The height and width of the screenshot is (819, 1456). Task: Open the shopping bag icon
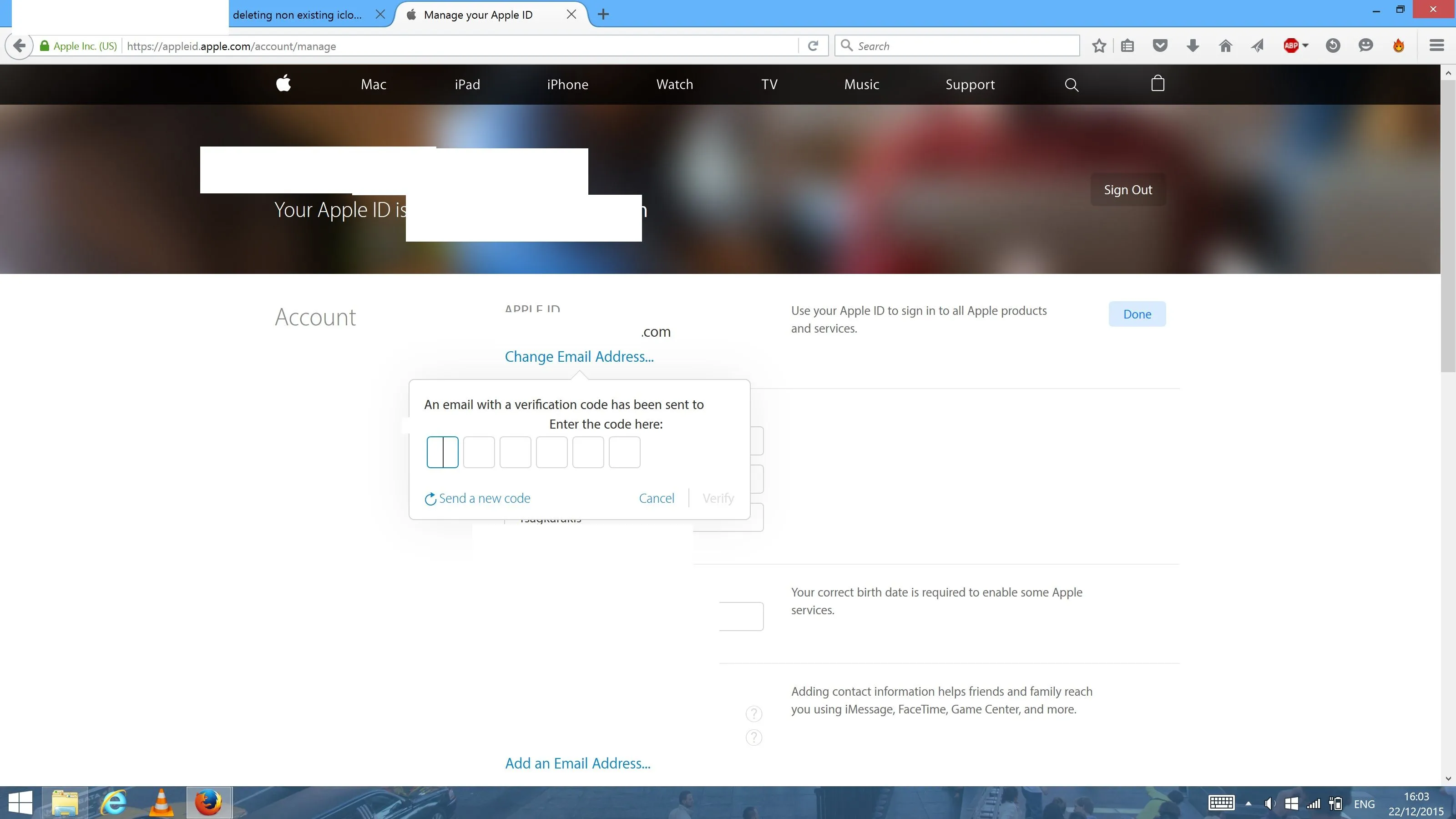pos(1158,84)
